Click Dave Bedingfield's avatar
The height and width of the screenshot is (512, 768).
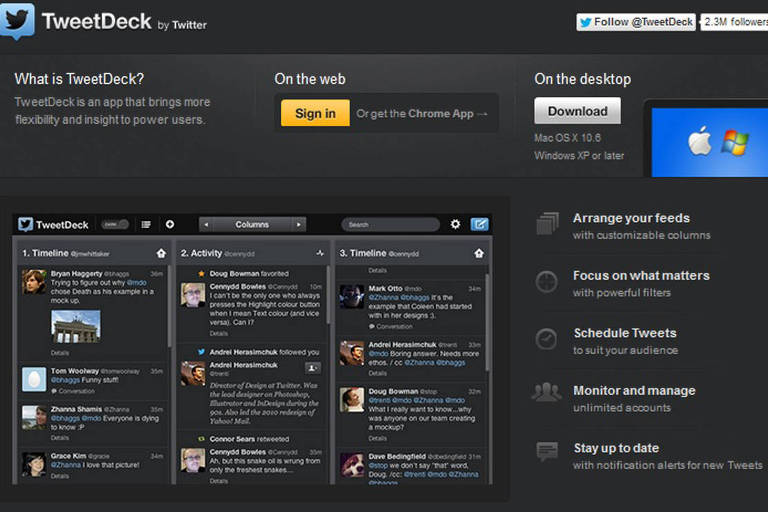pyautogui.click(x=352, y=464)
